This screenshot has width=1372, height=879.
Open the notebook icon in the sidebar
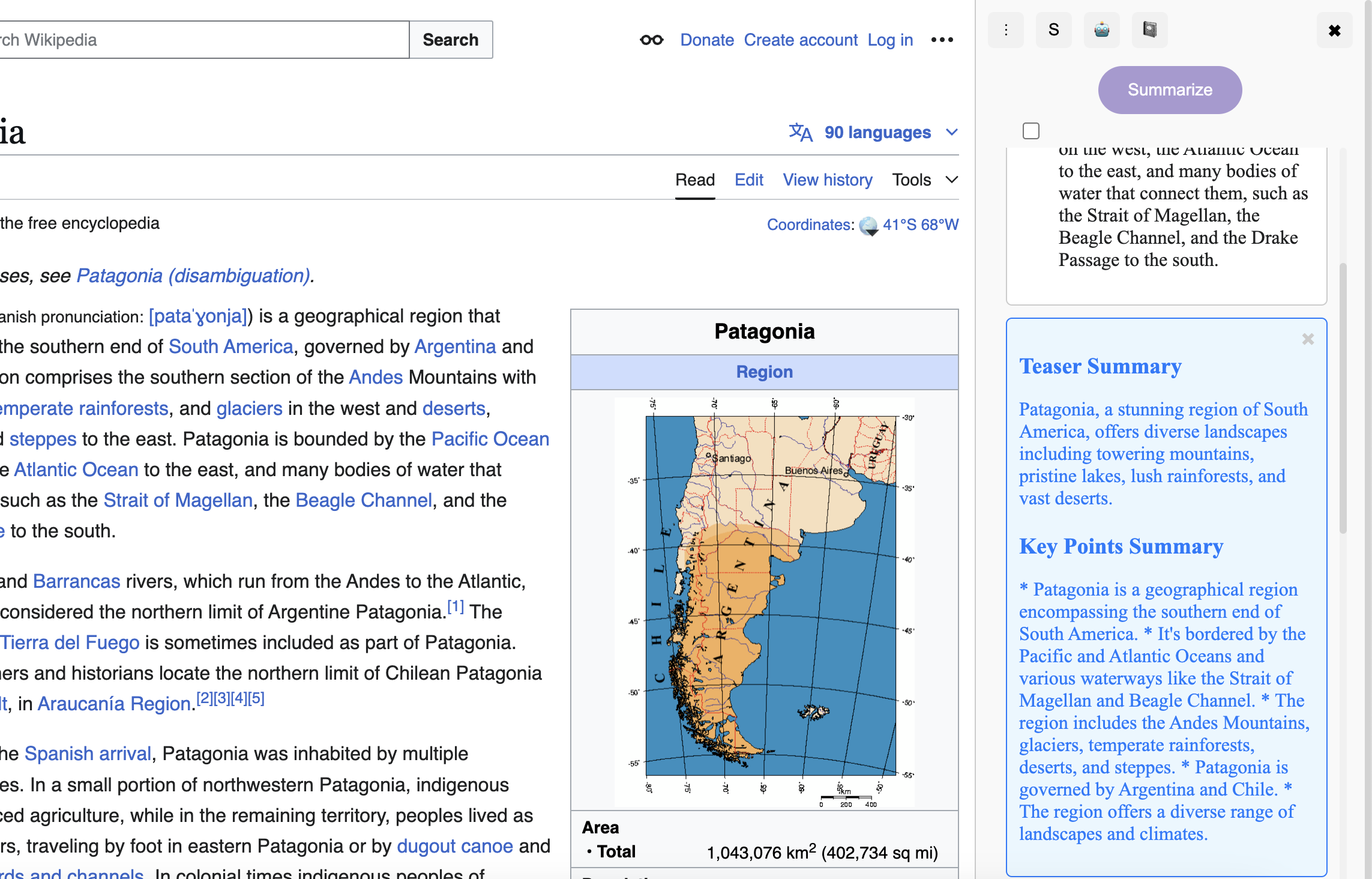pos(1149,30)
